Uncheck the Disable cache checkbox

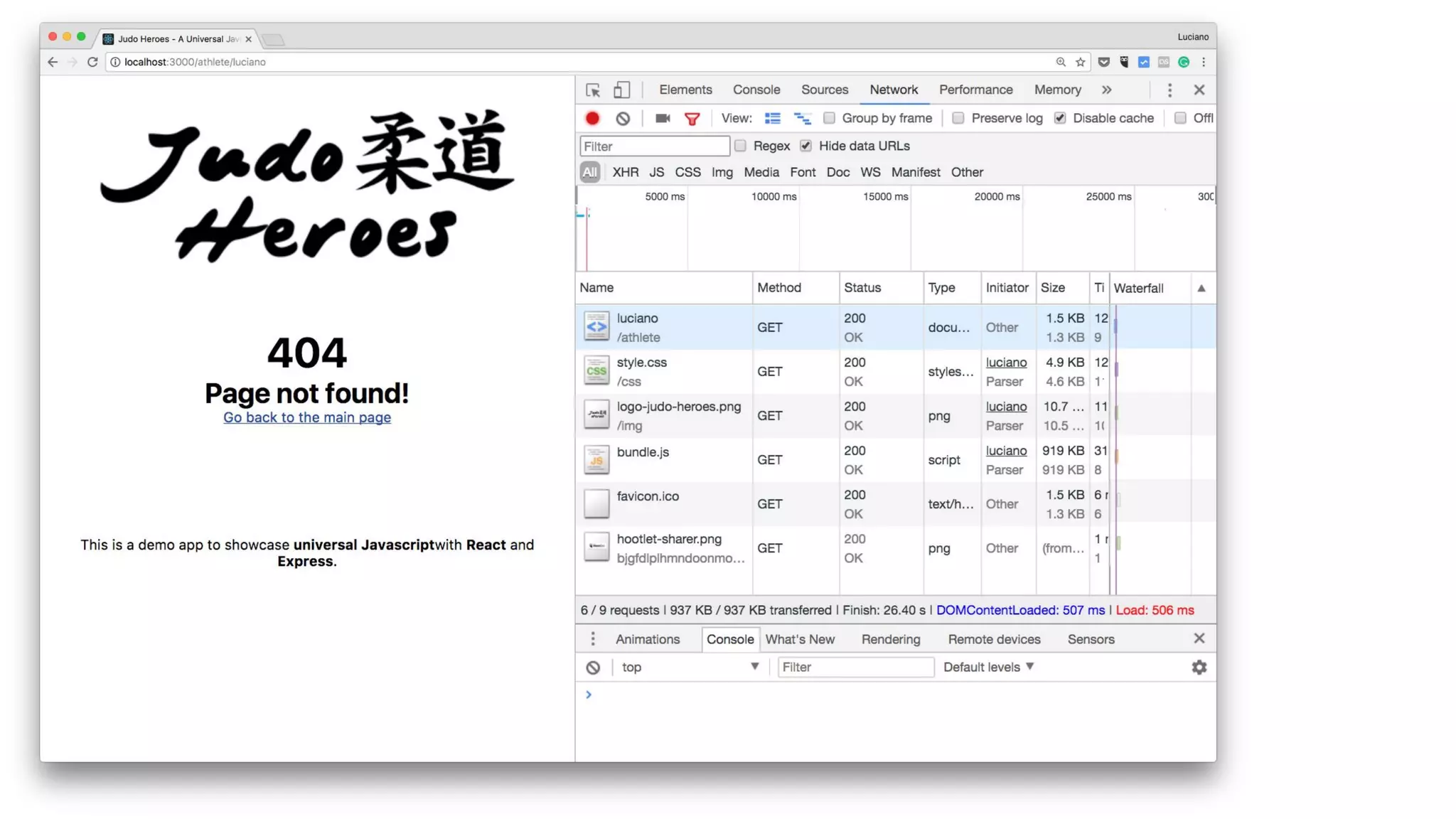tap(1060, 118)
